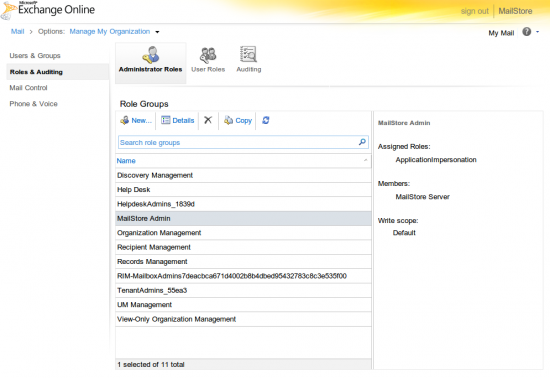This screenshot has width=550, height=378.
Task: Click MailStore Server member text
Action: (423, 197)
